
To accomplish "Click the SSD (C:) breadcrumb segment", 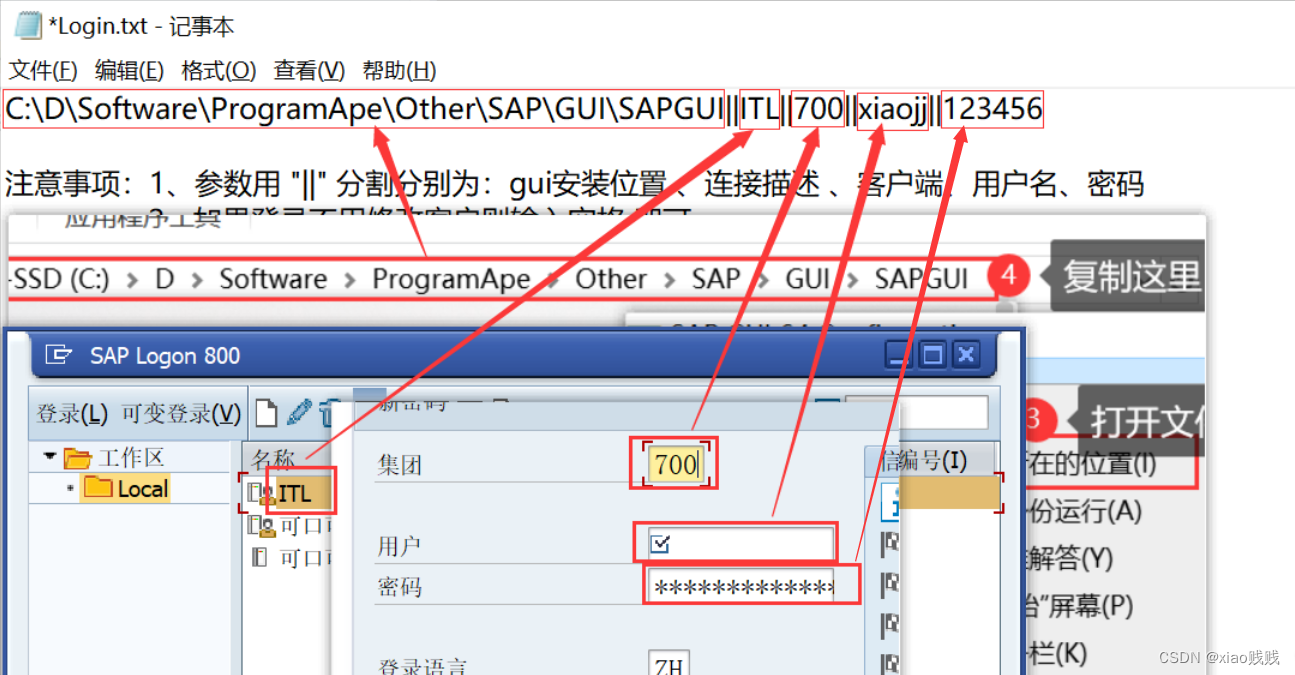I will pyautogui.click(x=61, y=278).
